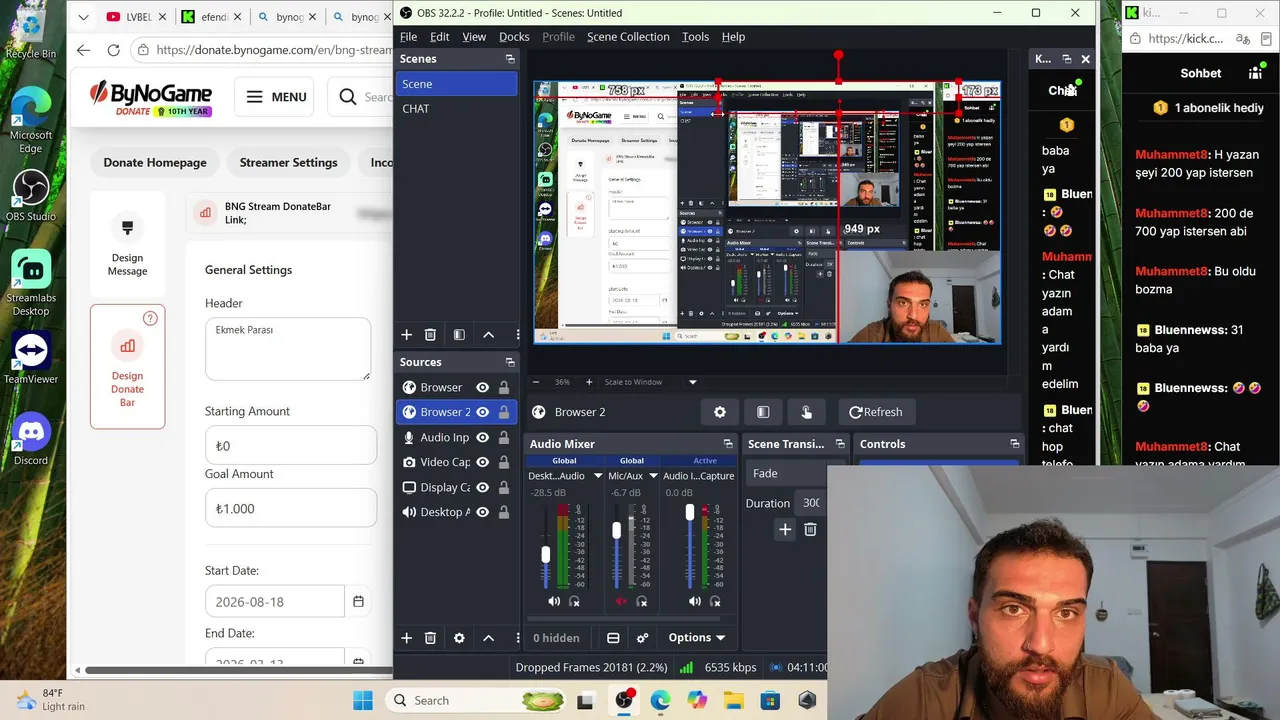Open scene filters in Scenes toolbar
This screenshot has height=720, width=1280.
(x=459, y=335)
